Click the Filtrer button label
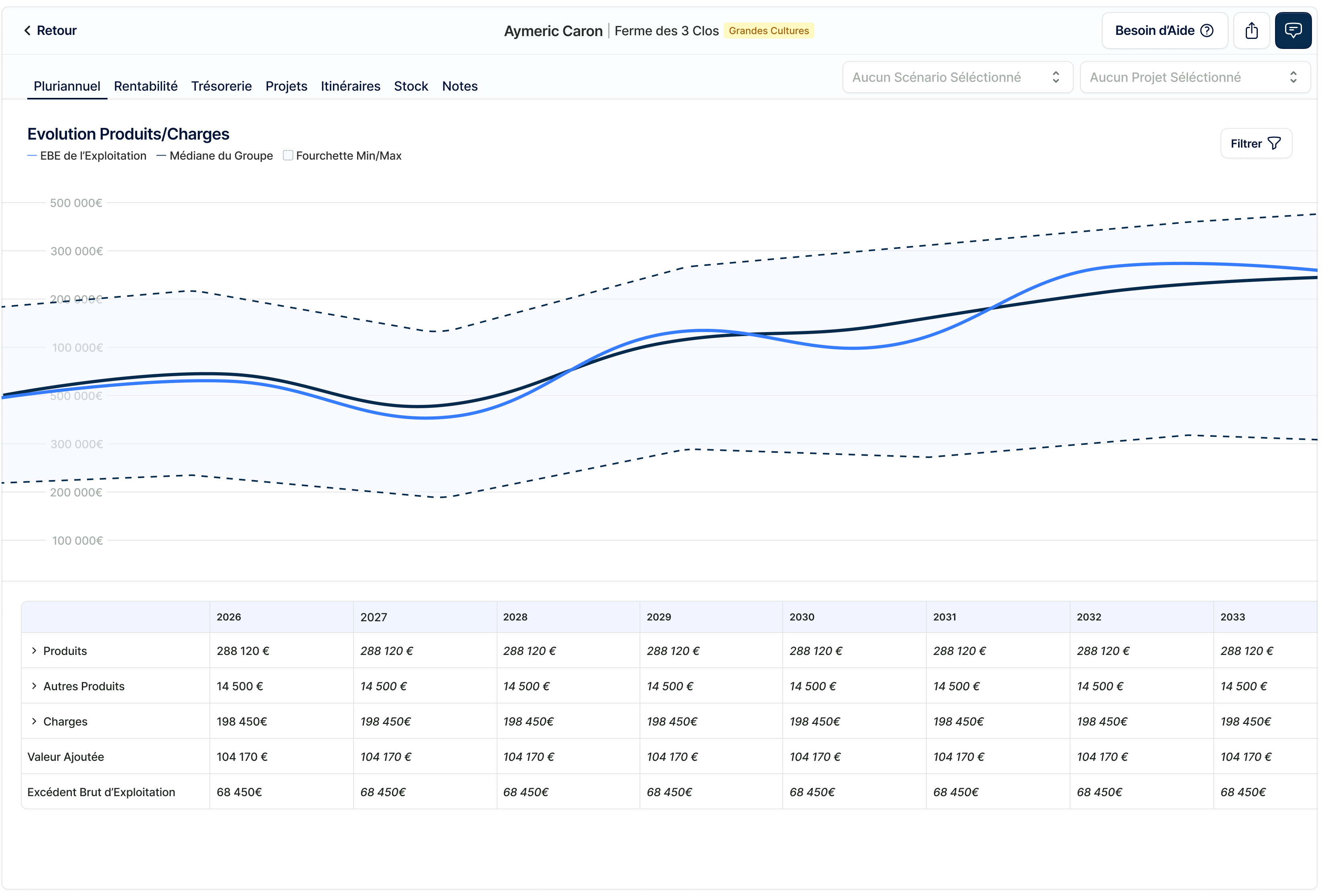This screenshot has width=1324, height=896. tap(1246, 144)
